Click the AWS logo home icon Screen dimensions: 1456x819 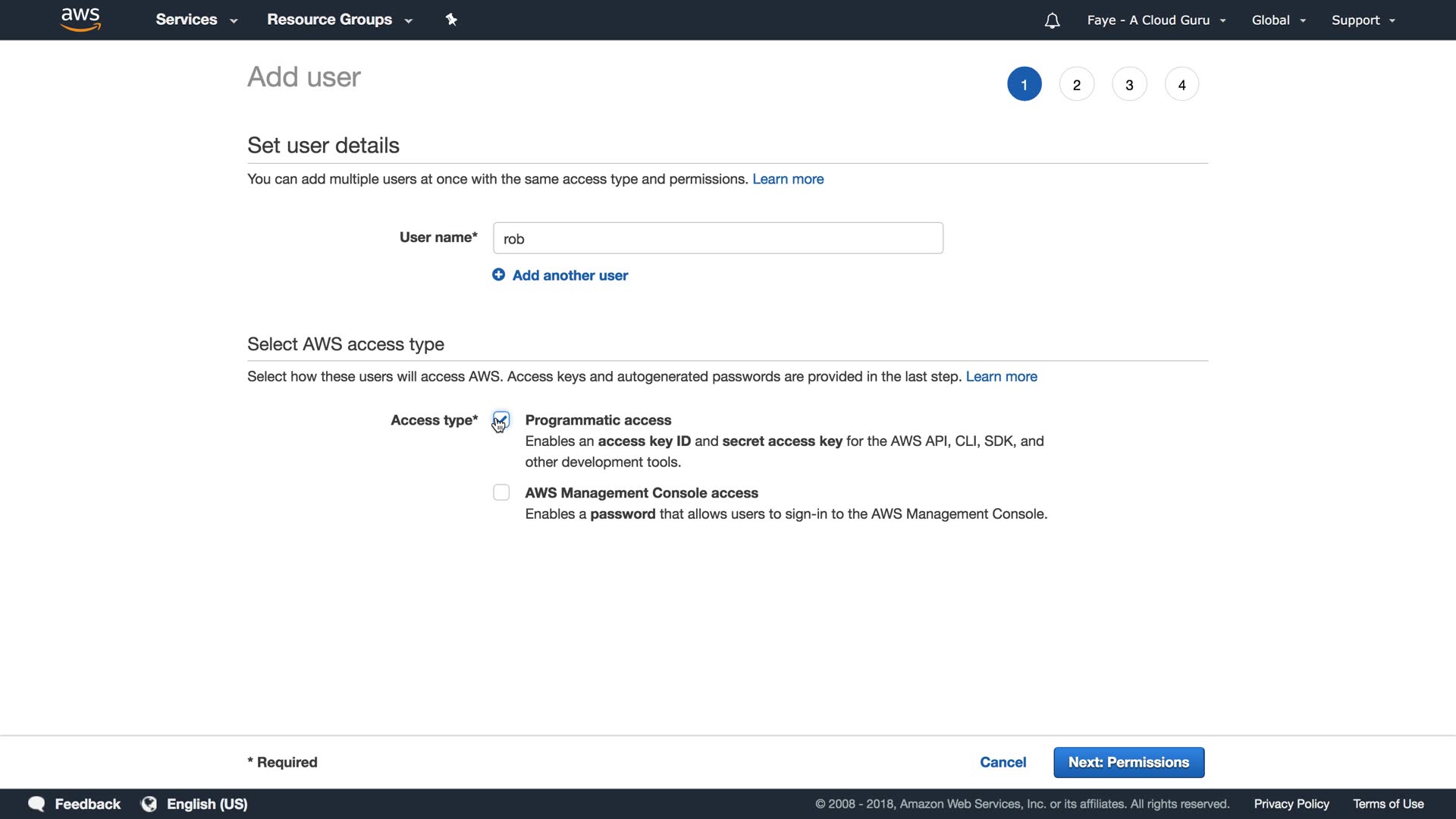[80, 20]
